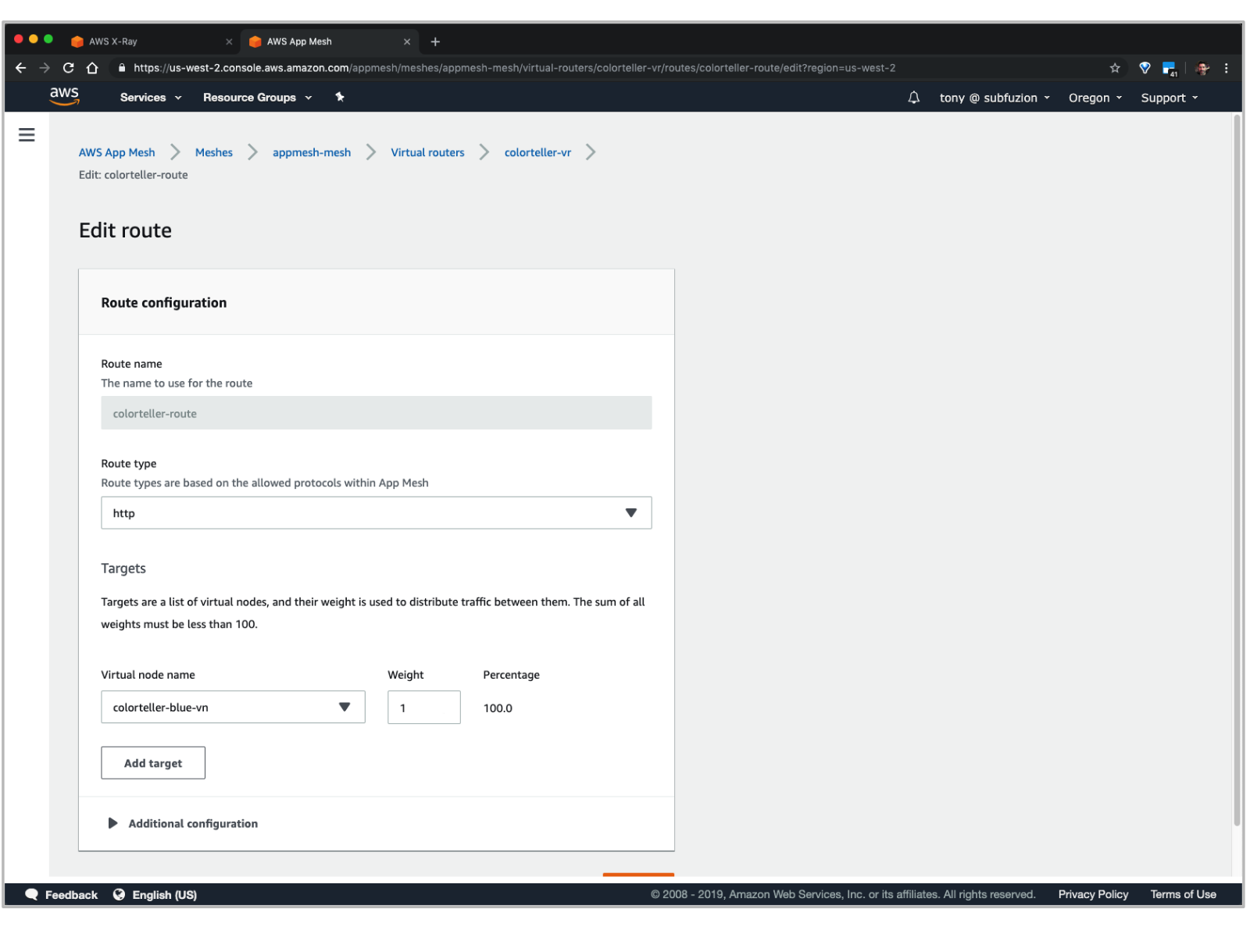
Task: Click the blue shield extension icon
Action: click(x=1145, y=68)
